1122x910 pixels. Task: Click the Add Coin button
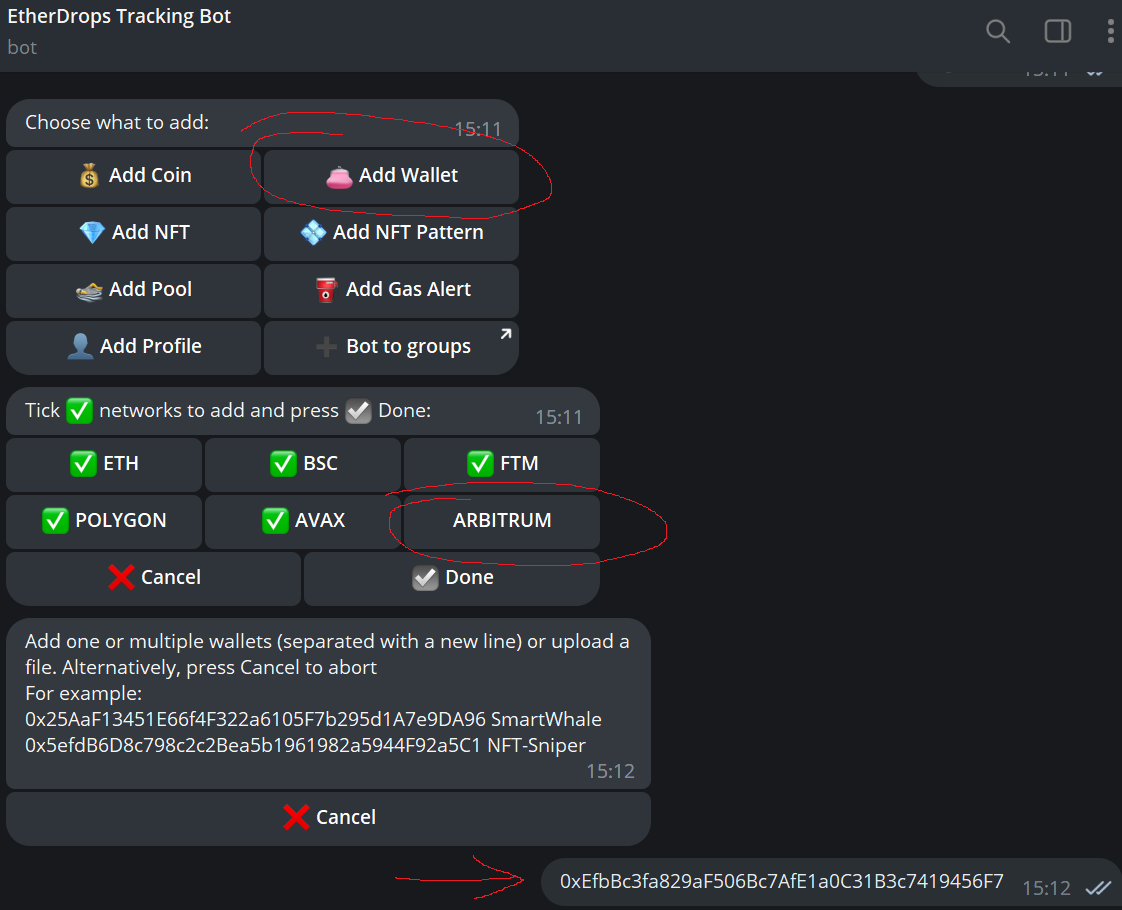(134, 176)
